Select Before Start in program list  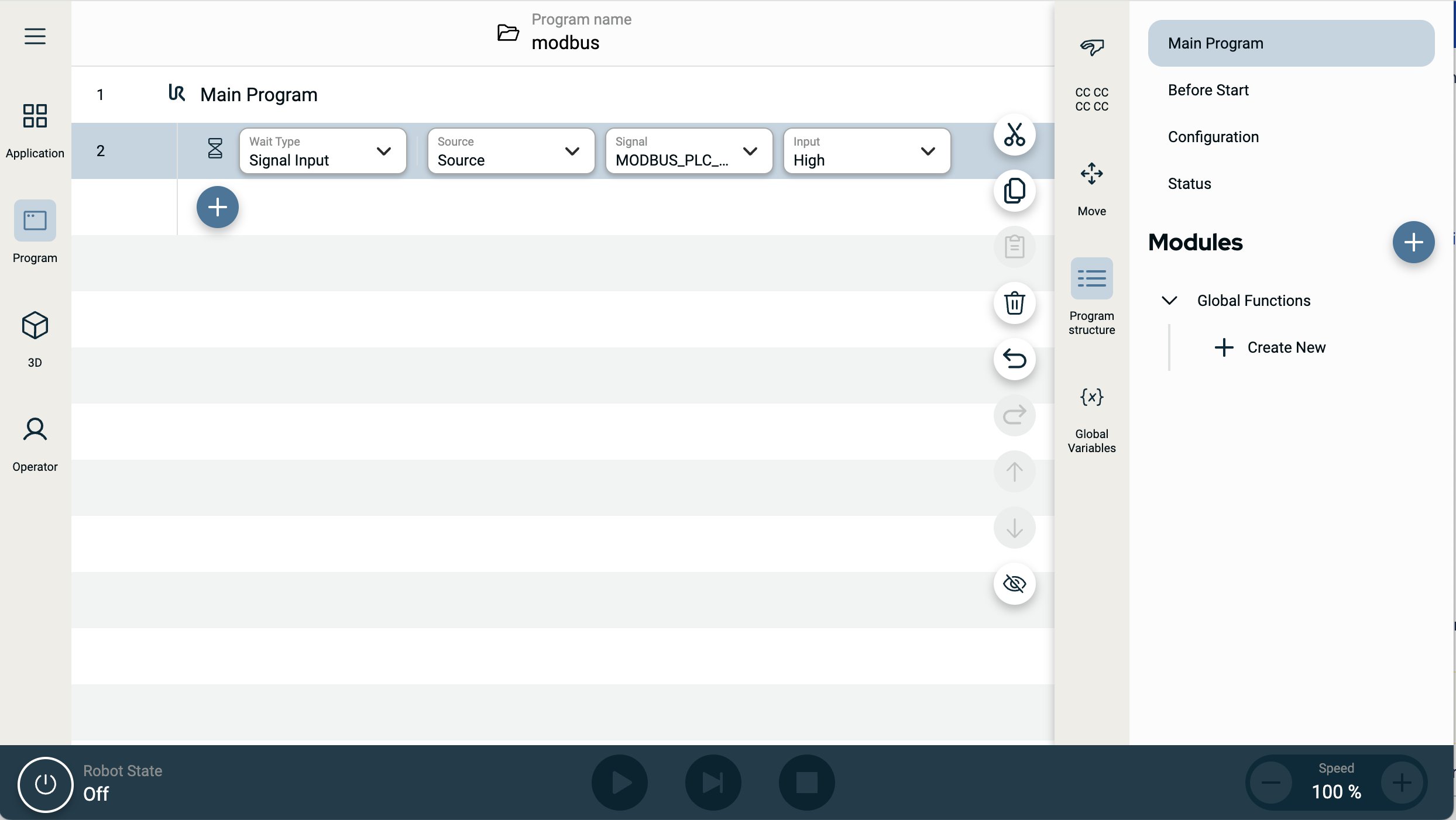coord(1208,90)
